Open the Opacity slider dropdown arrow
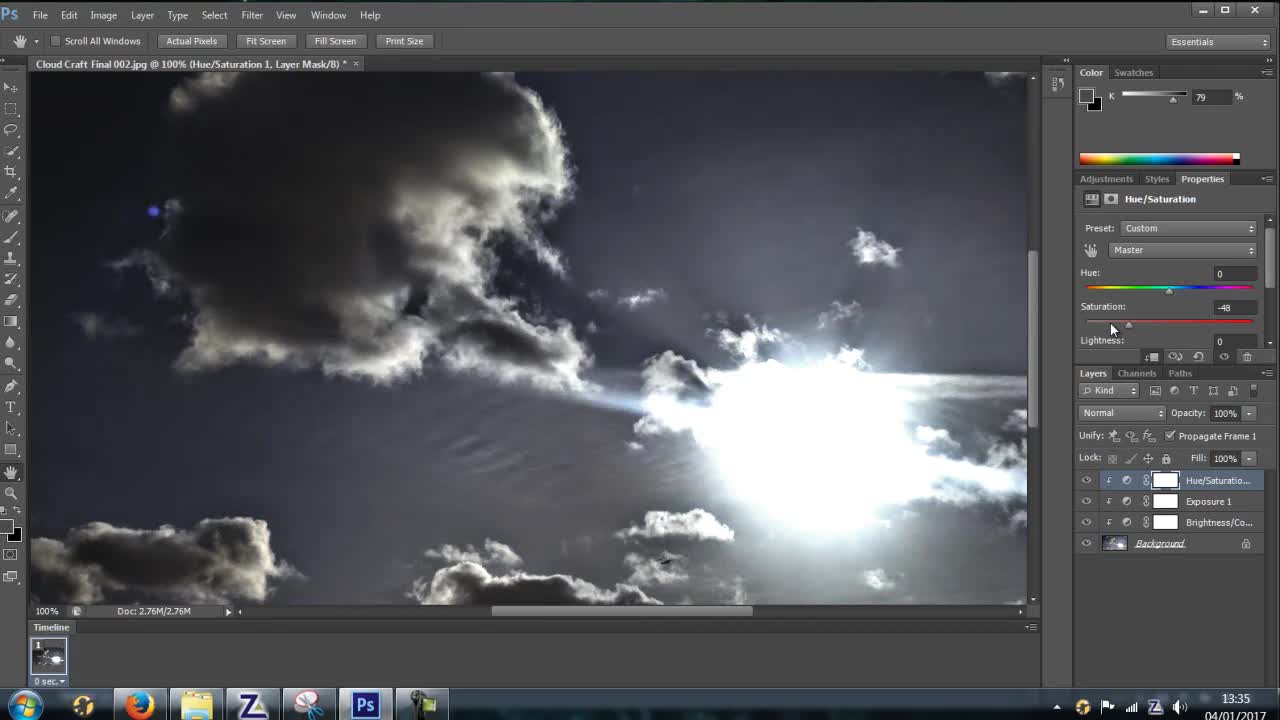The width and height of the screenshot is (1280, 720). 1249,413
